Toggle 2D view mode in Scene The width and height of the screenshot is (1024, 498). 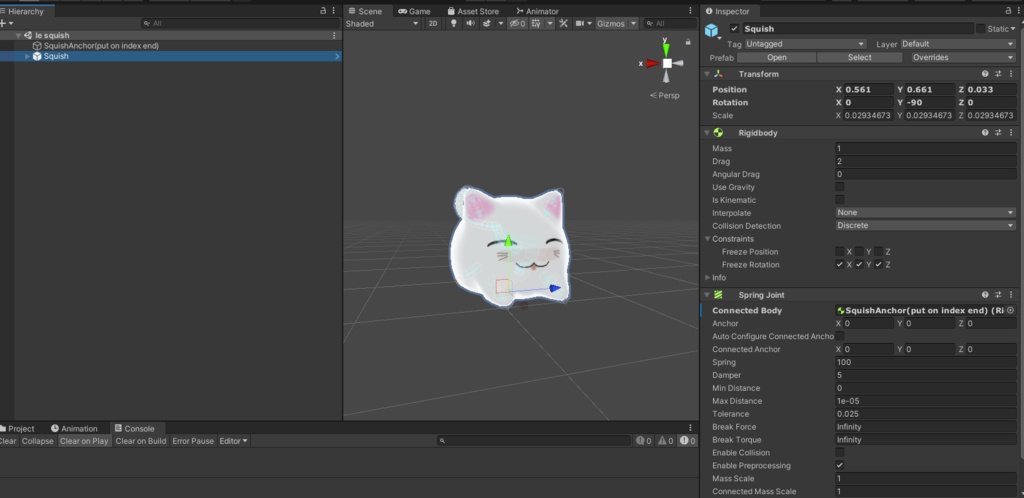[x=433, y=23]
